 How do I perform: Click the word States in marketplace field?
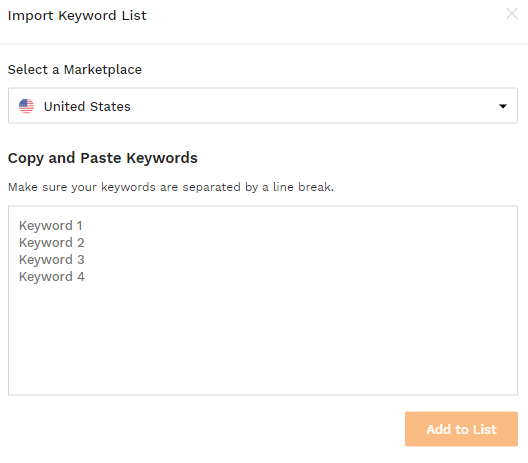pos(110,106)
